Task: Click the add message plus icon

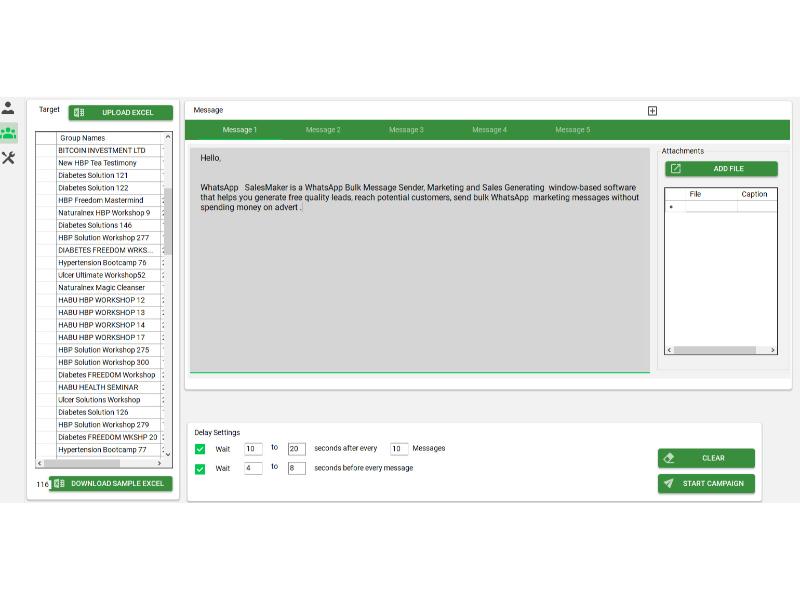Action: 652,111
